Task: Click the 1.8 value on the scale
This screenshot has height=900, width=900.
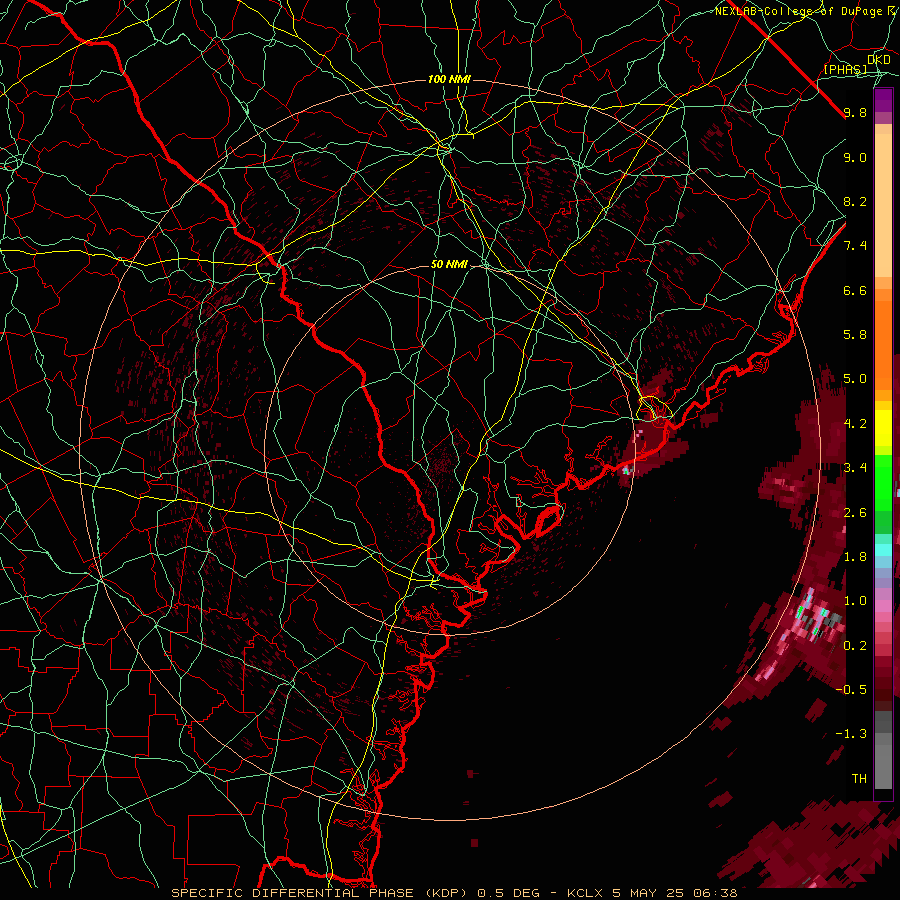Action: pos(855,557)
